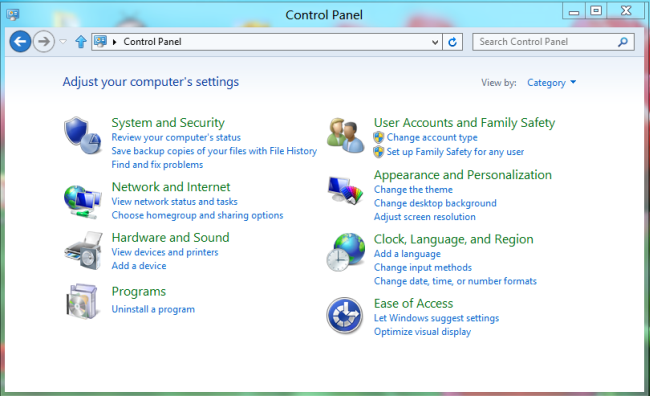Open User Accounts and Family Safety

[x=464, y=122]
